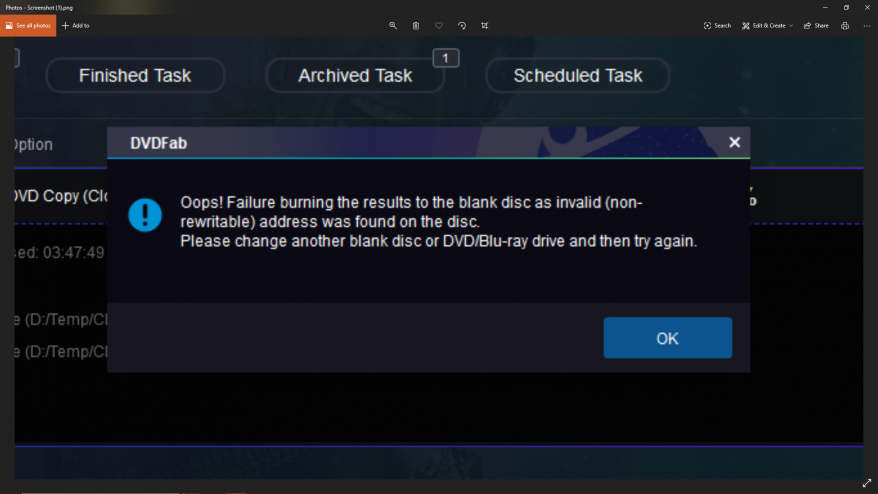Open the Add to menu

[x=76, y=25]
